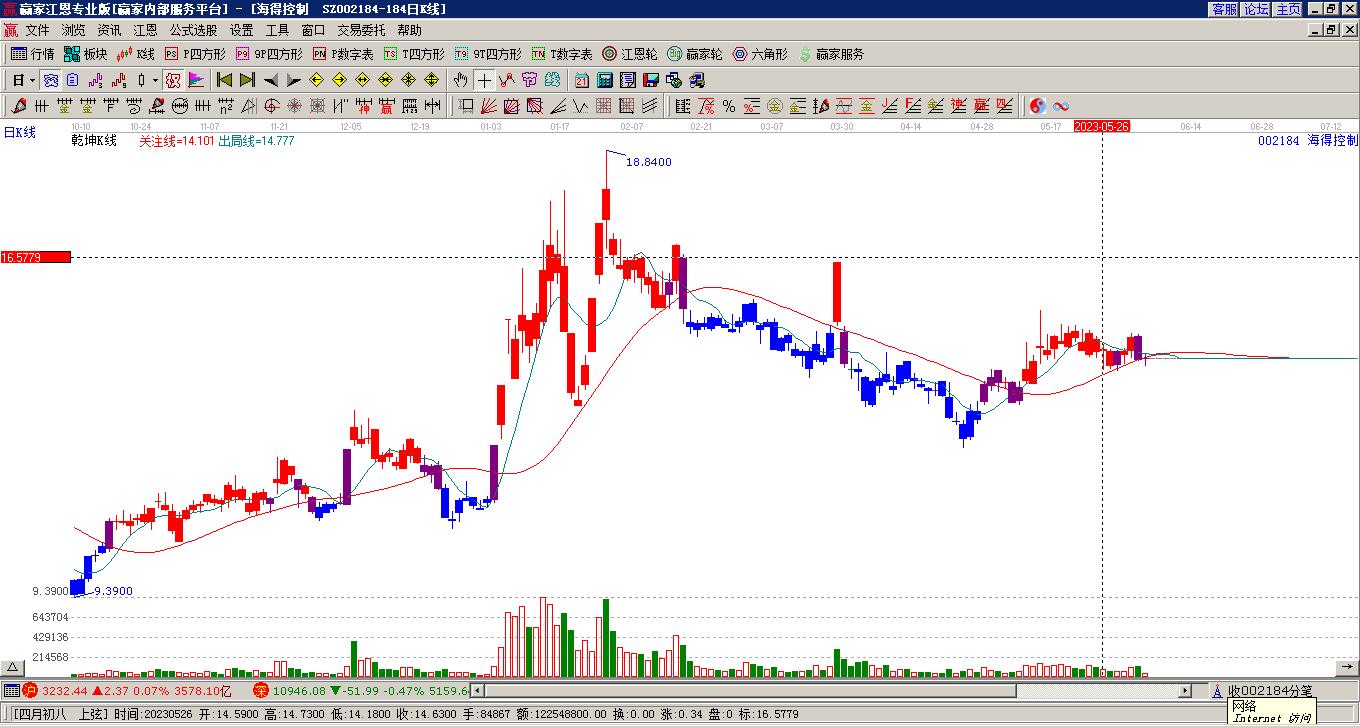1360x728 pixels.
Task: Click the red-blue yin-yang icon
Action: pyautogui.click(x=1038, y=106)
